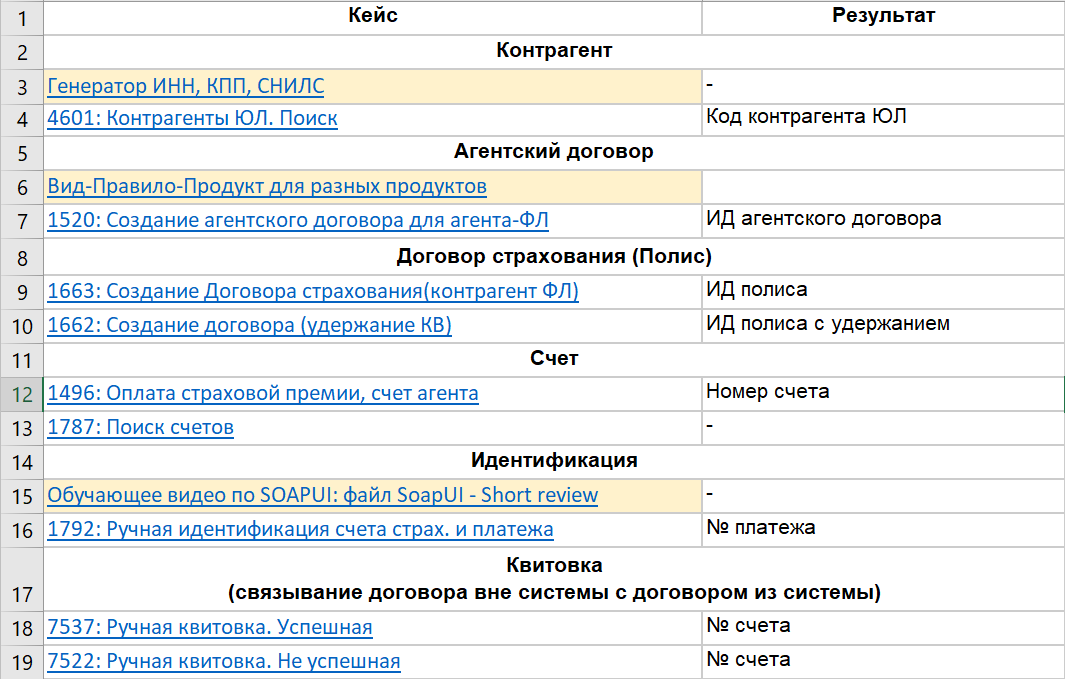Click the "Счет" section header cell

point(550,359)
